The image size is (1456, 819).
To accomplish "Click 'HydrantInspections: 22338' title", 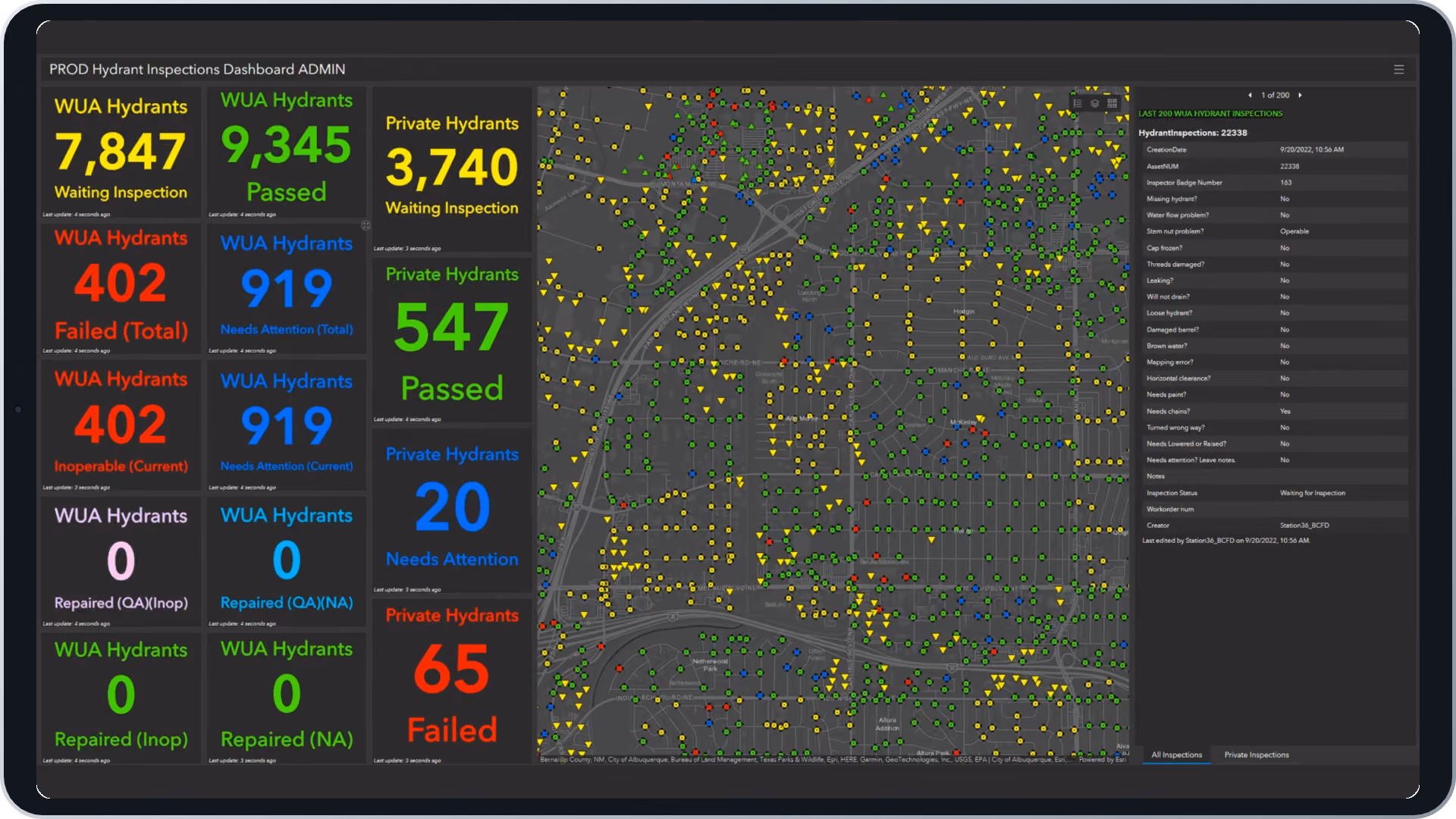I will coord(1193,133).
